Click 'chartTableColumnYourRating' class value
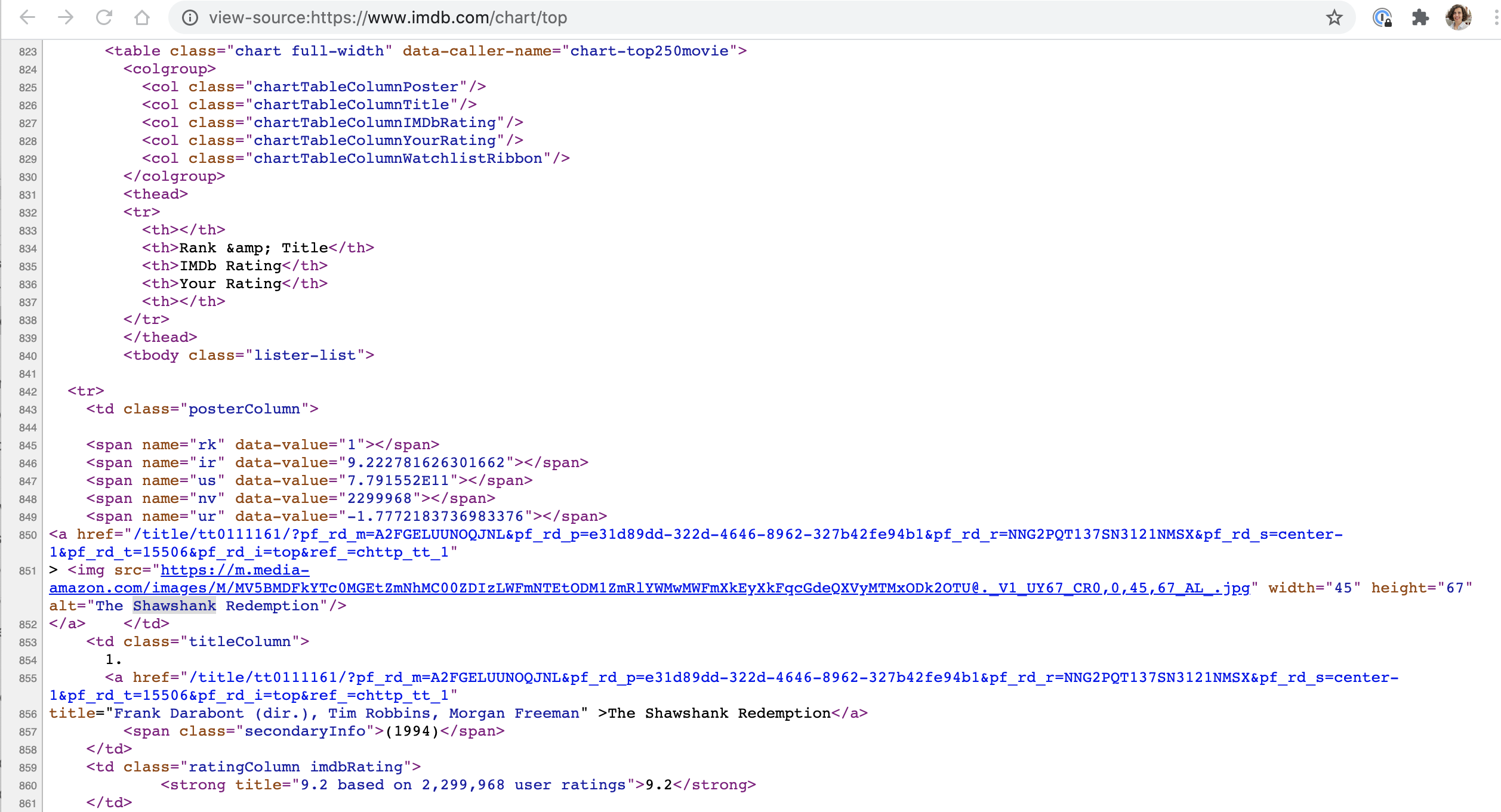The image size is (1501, 812). [x=374, y=141]
